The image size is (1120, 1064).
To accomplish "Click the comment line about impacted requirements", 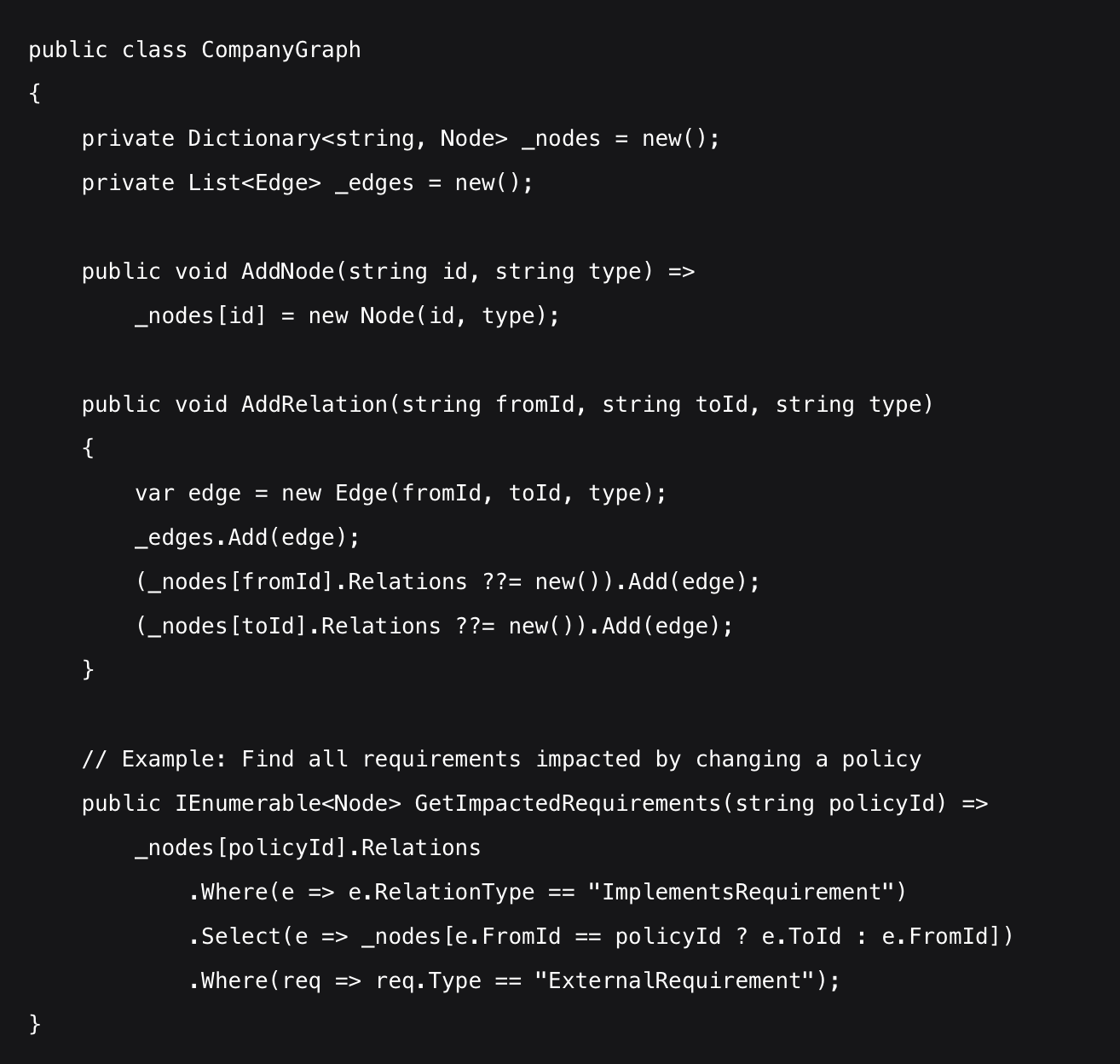I will (x=501, y=760).
